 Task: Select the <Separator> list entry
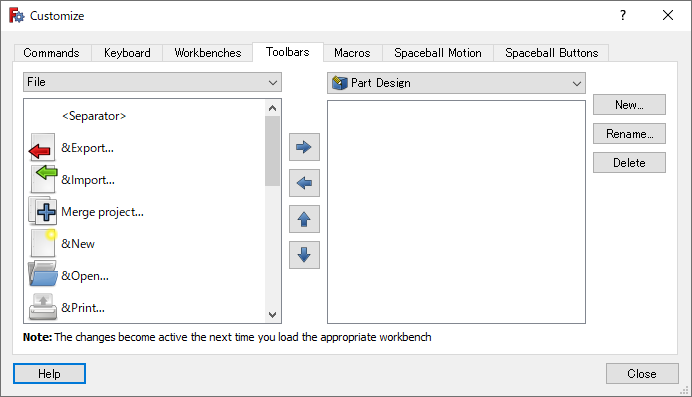pyautogui.click(x=94, y=116)
